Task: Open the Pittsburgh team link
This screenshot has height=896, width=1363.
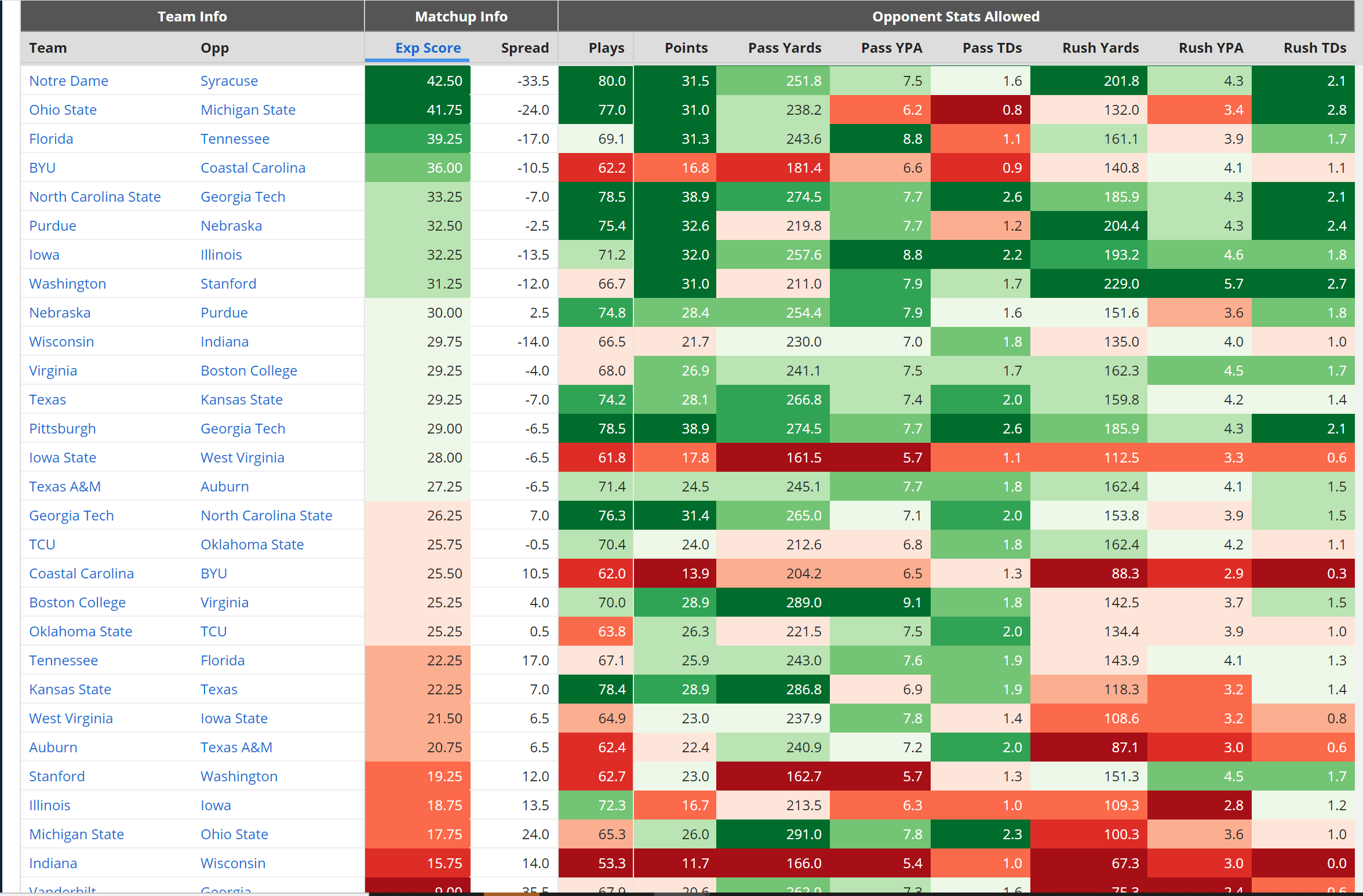Action: click(x=63, y=428)
